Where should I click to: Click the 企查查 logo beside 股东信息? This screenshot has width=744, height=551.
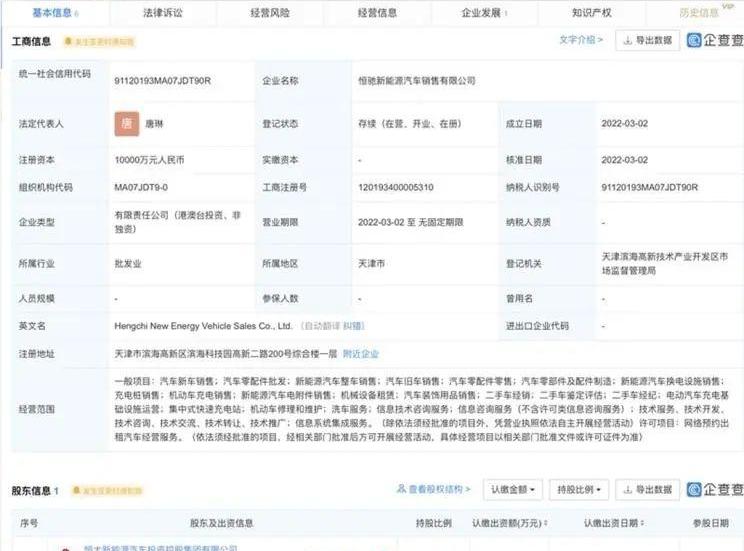tap(716, 489)
